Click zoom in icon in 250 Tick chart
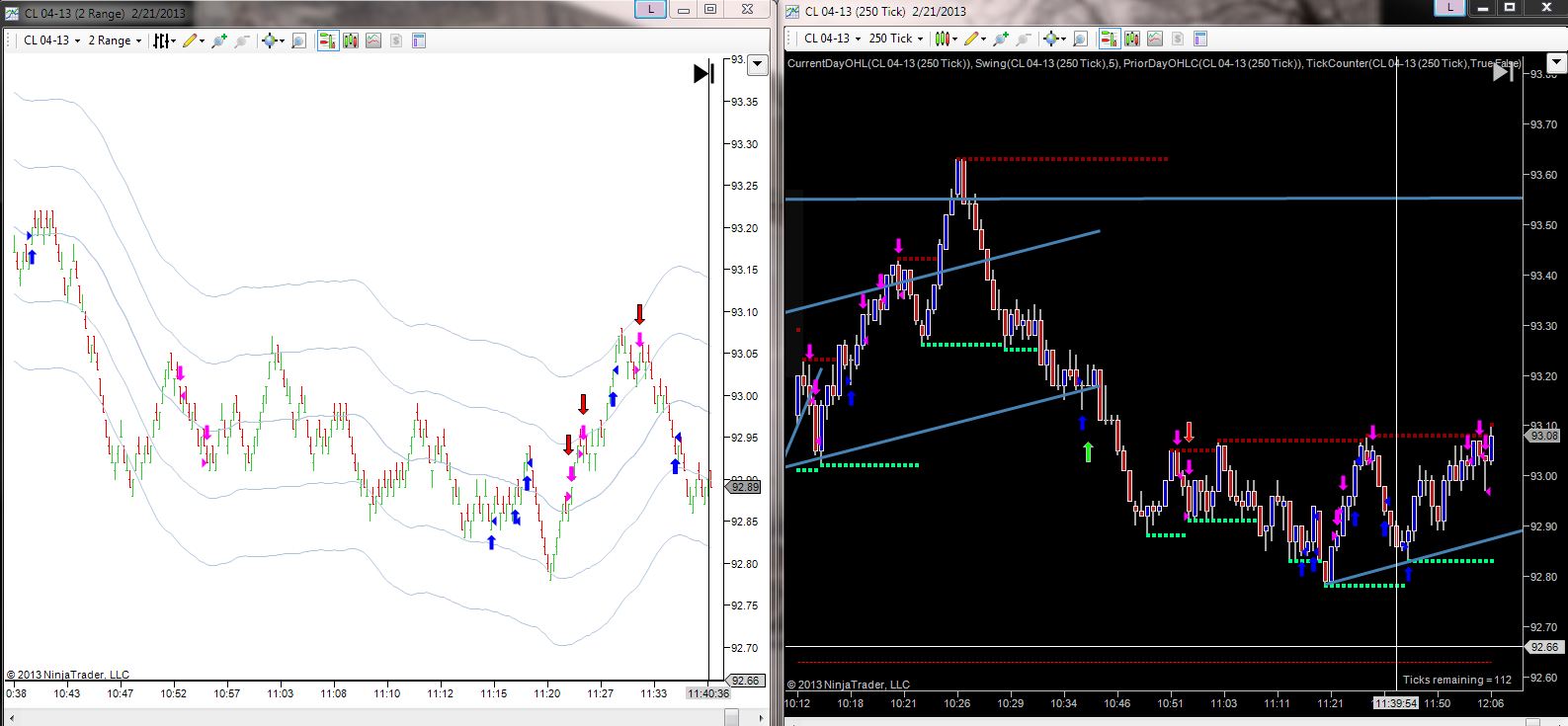Viewport: 1568px width, 726px height. tap(1001, 39)
